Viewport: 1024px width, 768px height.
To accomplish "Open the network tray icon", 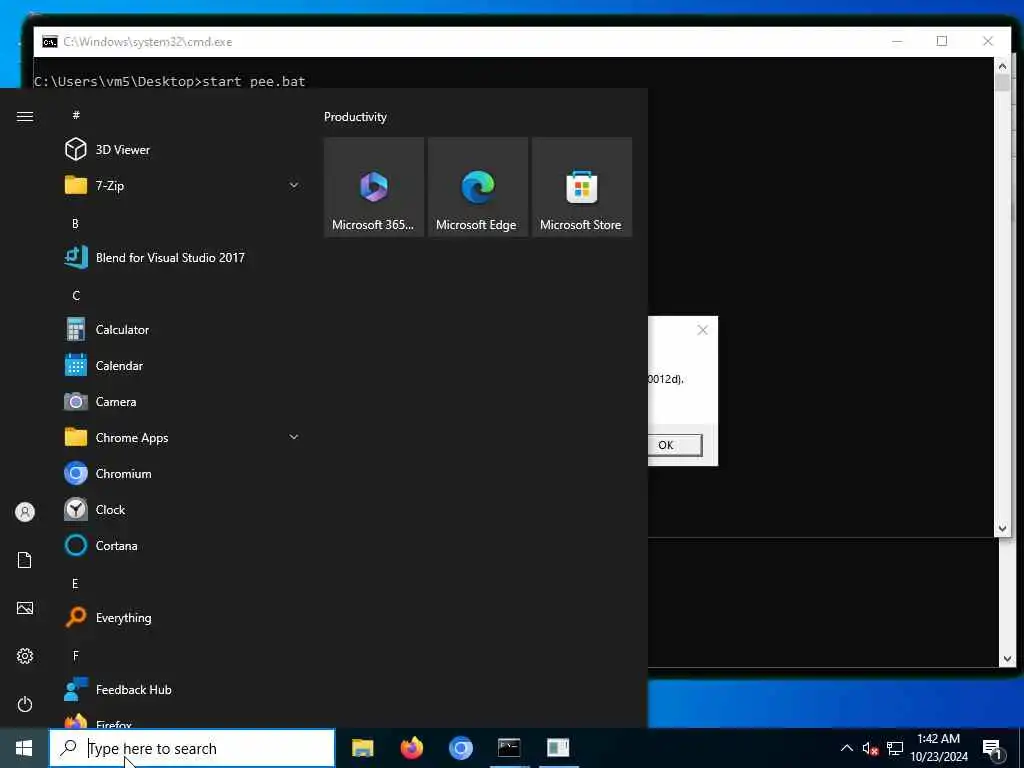I will 895,748.
